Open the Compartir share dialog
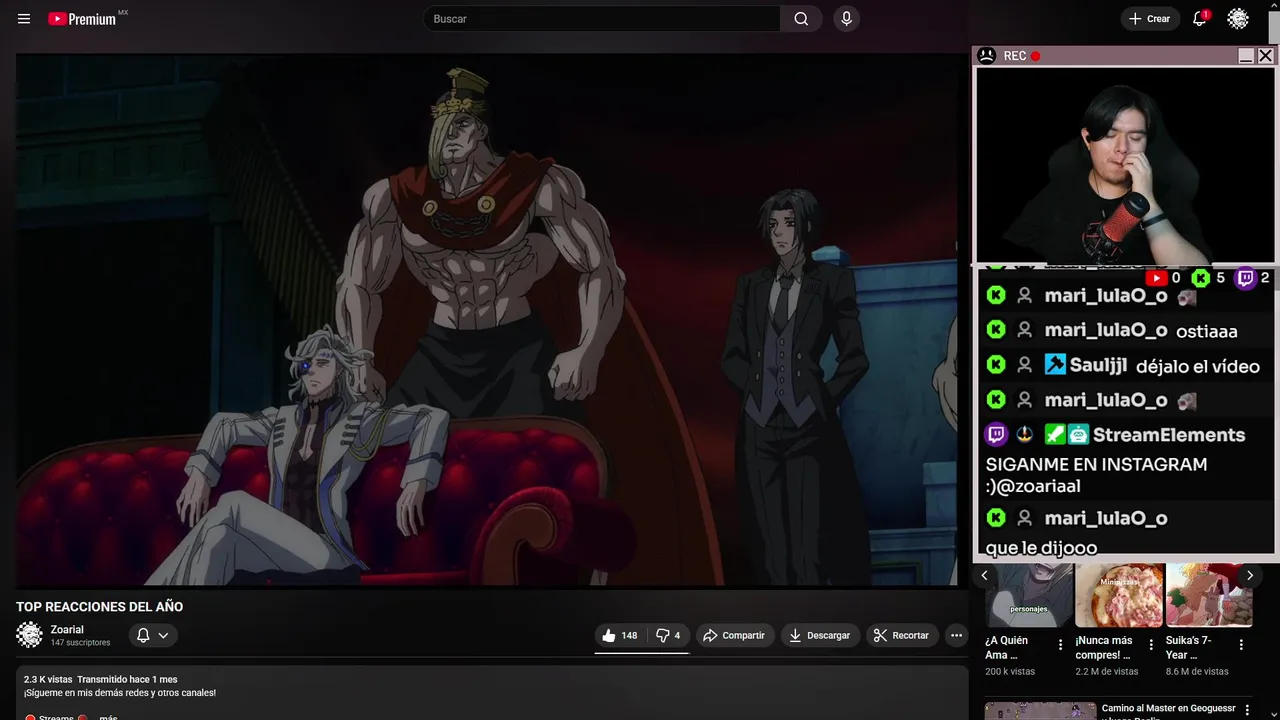This screenshot has height=720, width=1280. [734, 635]
